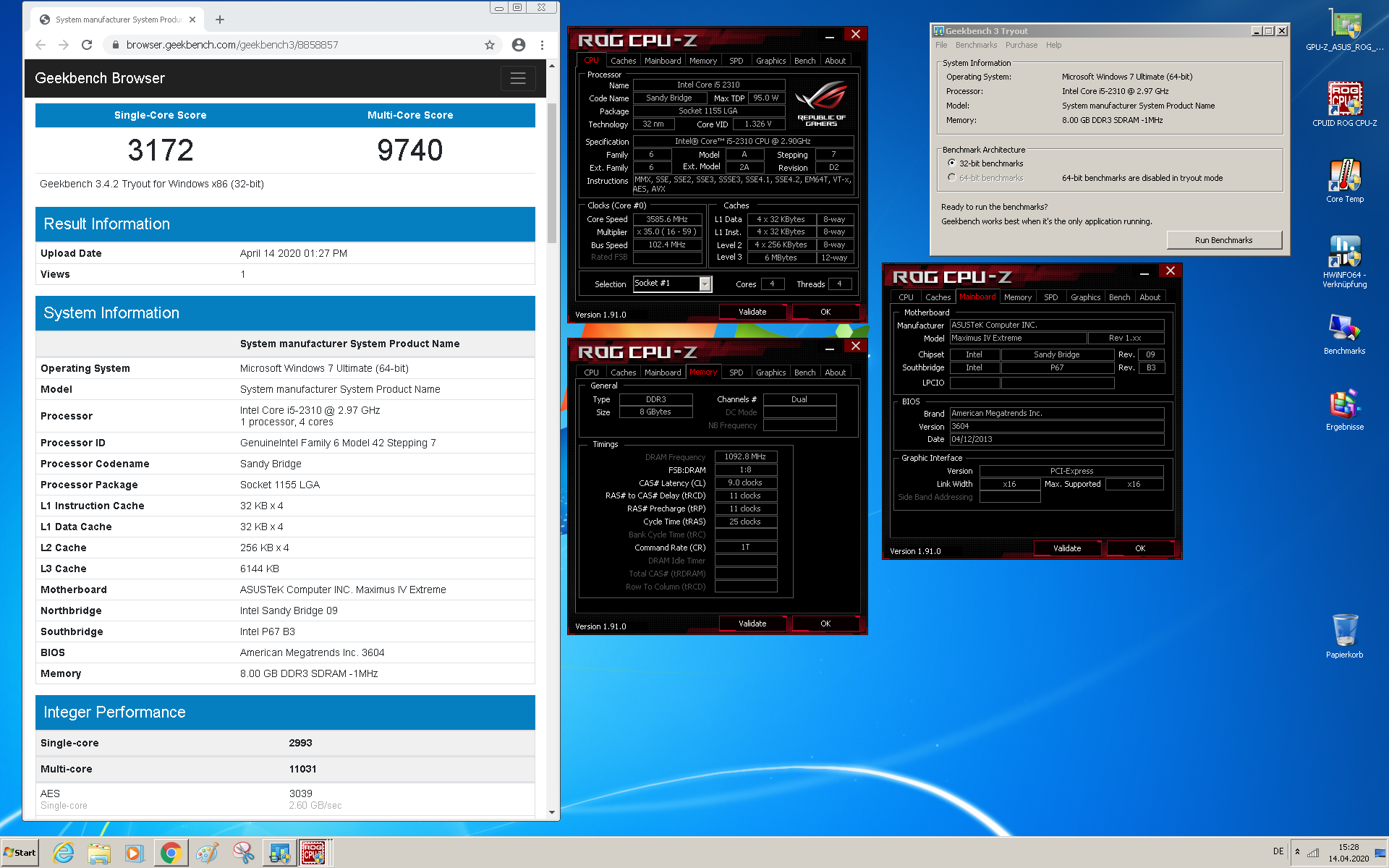1389x868 pixels.
Task: Open Paint from the taskbar
Action: click(207, 853)
